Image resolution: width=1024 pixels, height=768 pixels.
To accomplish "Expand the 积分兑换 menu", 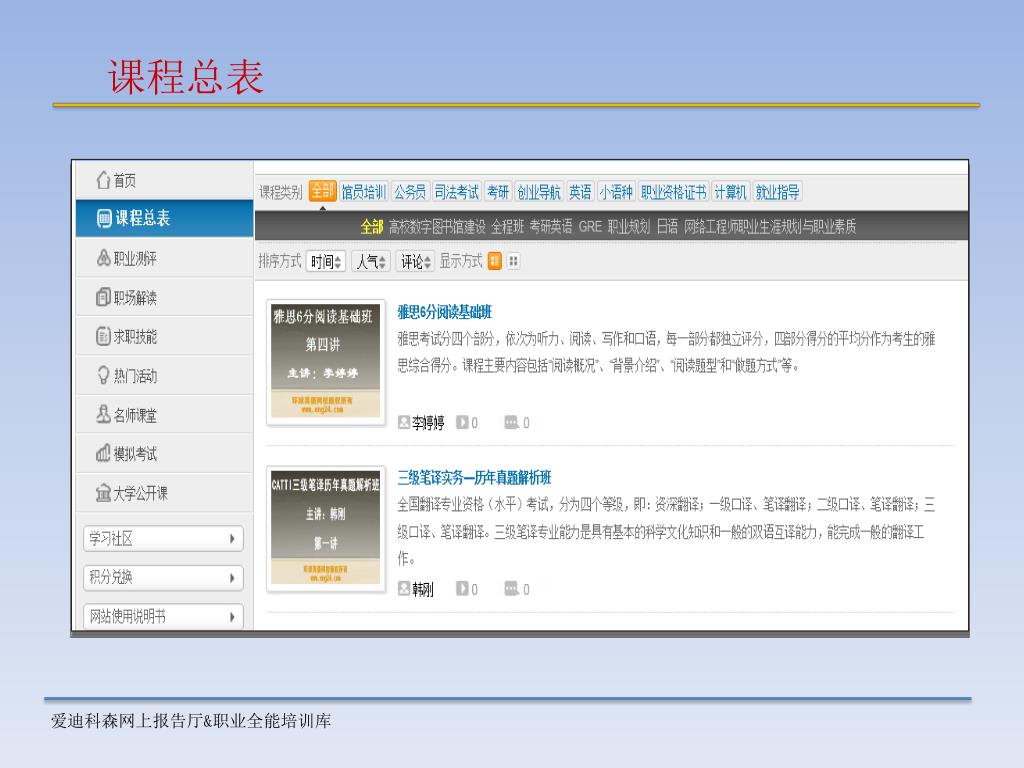I will pyautogui.click(x=163, y=578).
